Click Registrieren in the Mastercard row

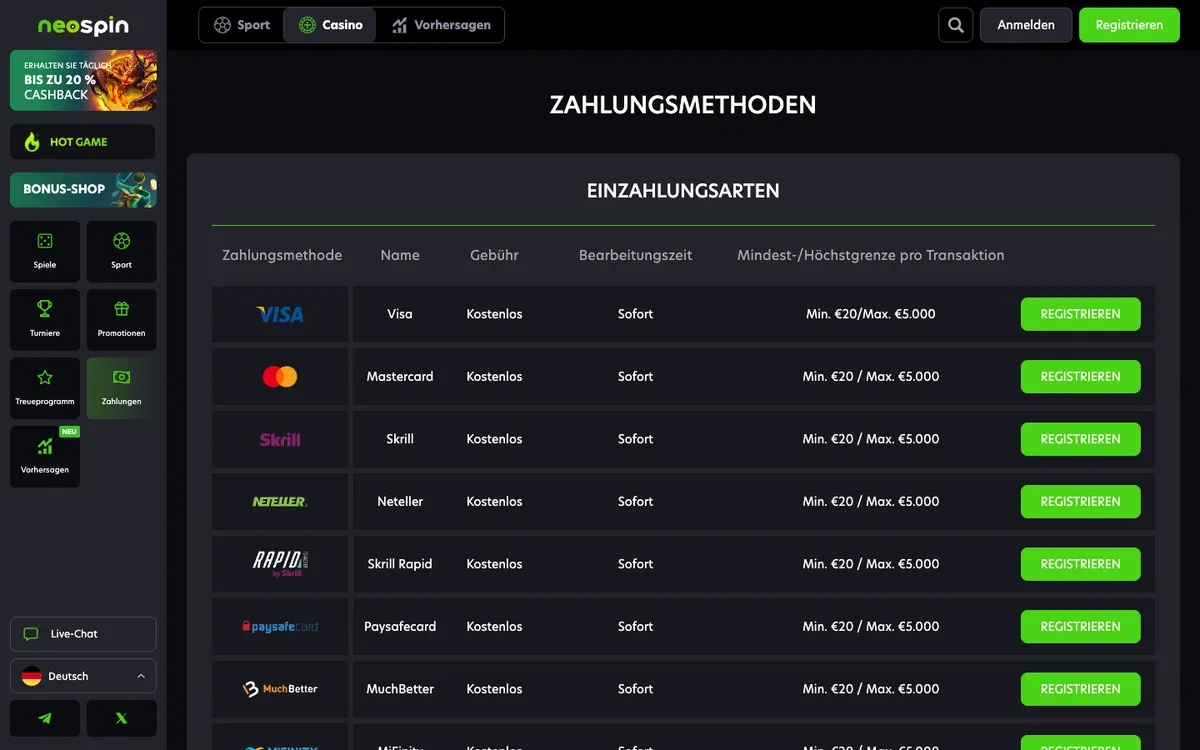pyautogui.click(x=1080, y=377)
